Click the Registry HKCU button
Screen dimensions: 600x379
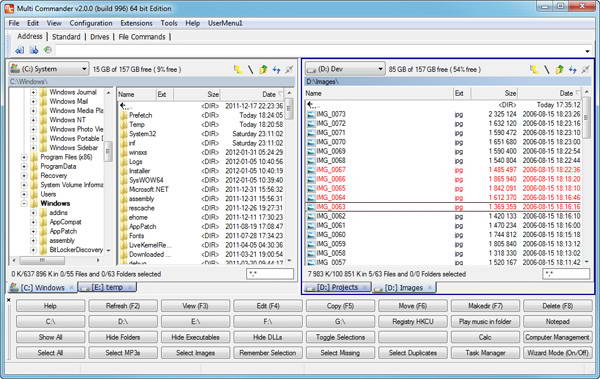point(413,322)
